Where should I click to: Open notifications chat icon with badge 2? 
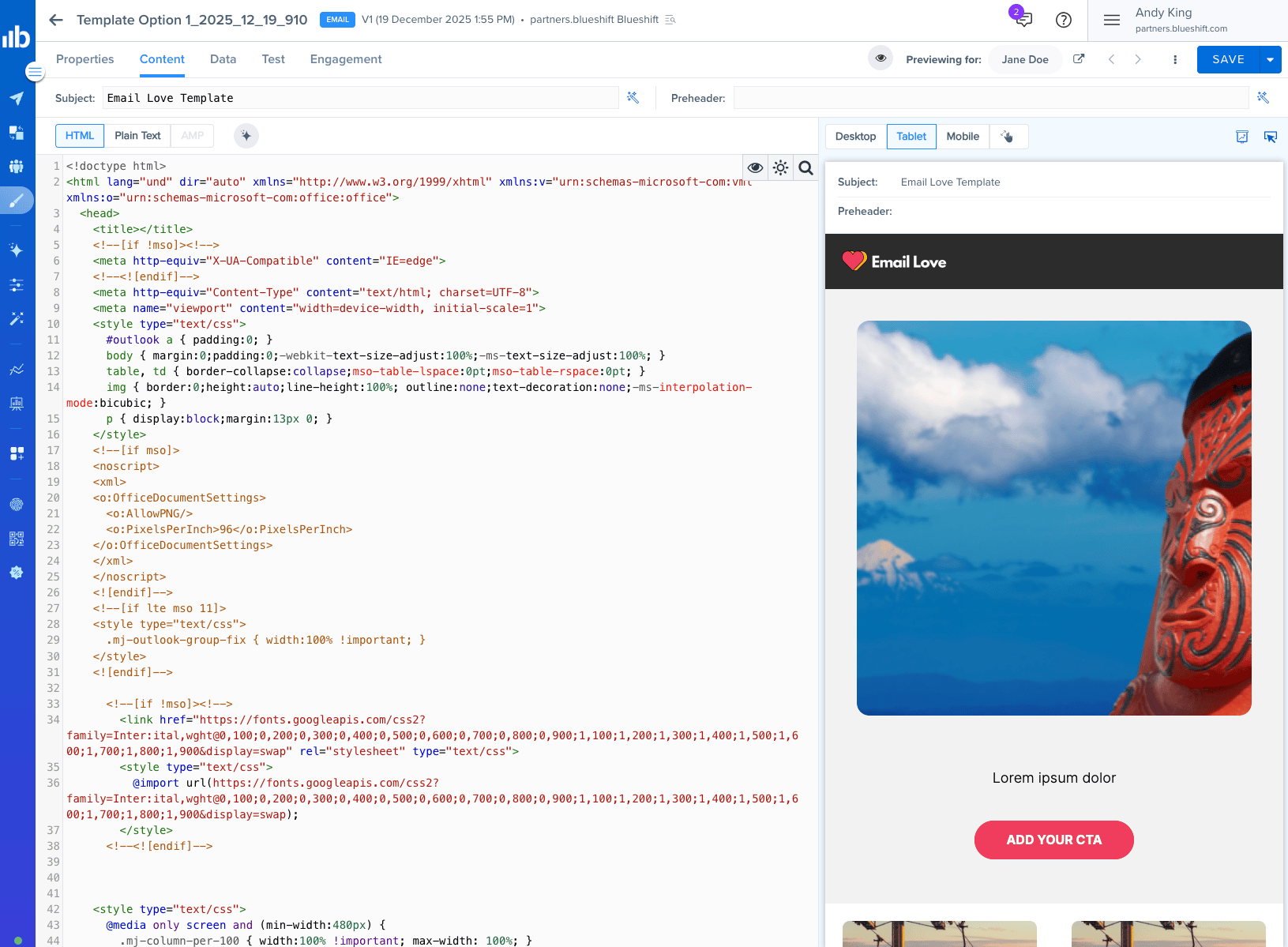point(1023,19)
